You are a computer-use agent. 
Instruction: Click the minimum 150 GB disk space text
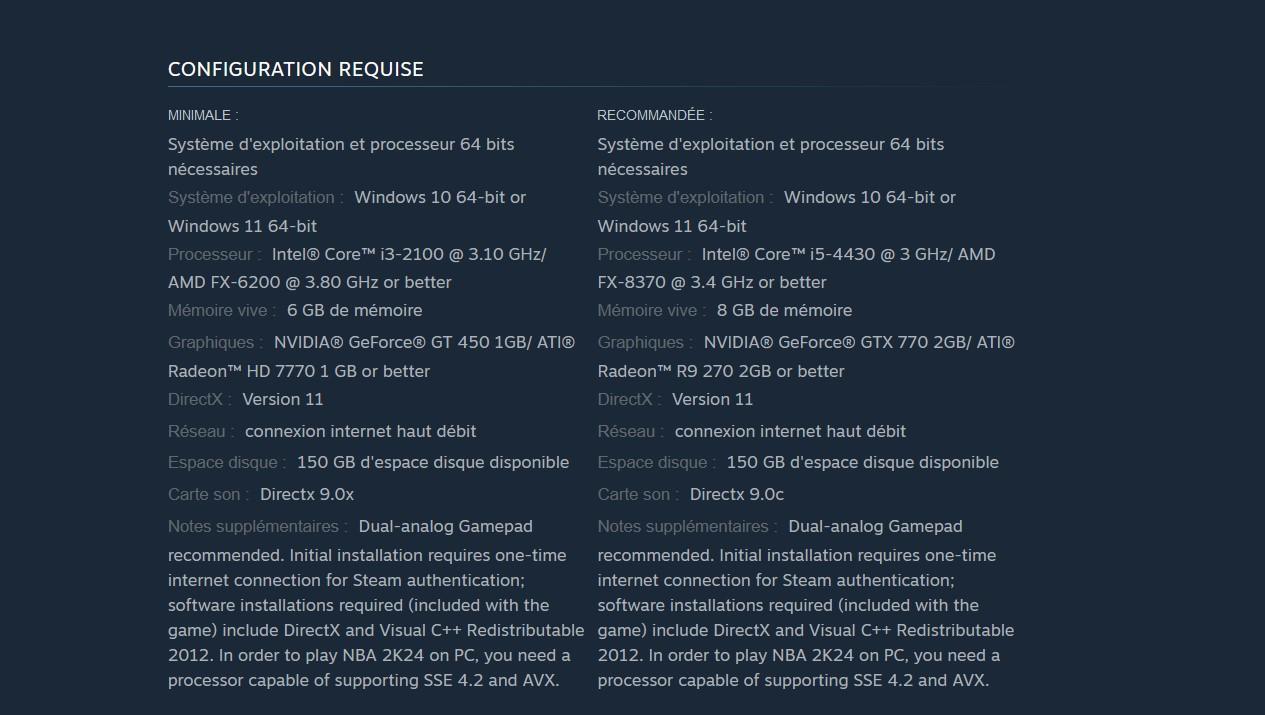(432, 462)
